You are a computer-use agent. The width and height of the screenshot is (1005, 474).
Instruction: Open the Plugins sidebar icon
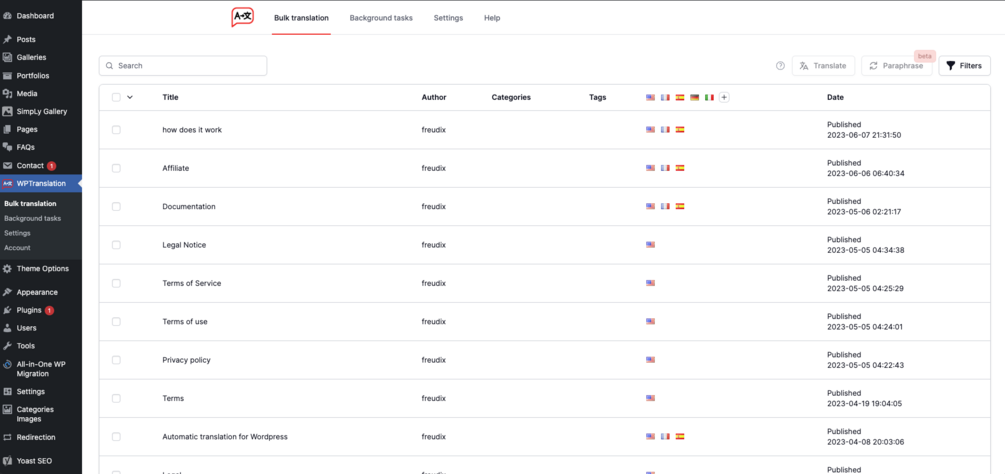click(x=8, y=310)
